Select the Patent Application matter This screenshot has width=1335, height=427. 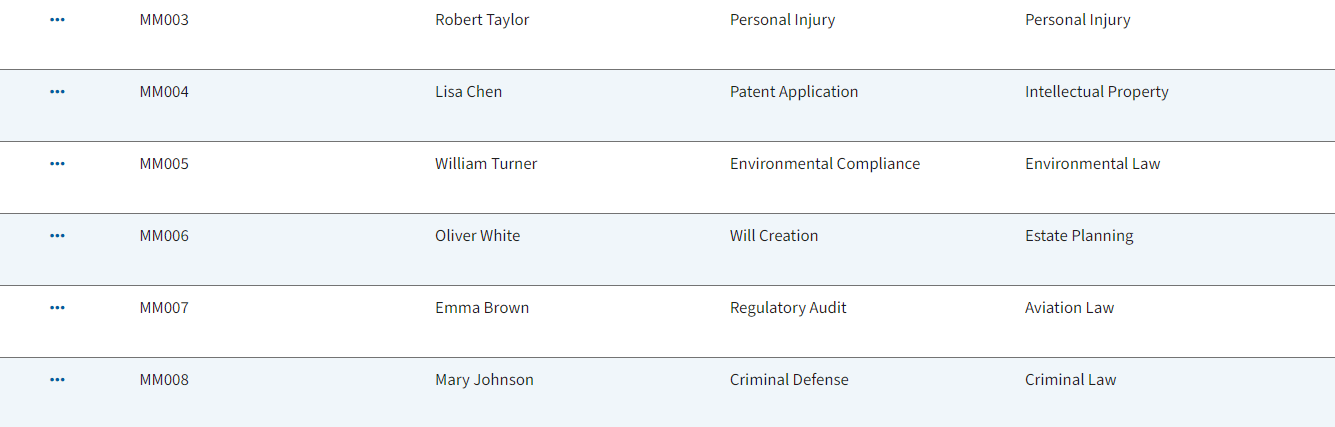pos(794,92)
